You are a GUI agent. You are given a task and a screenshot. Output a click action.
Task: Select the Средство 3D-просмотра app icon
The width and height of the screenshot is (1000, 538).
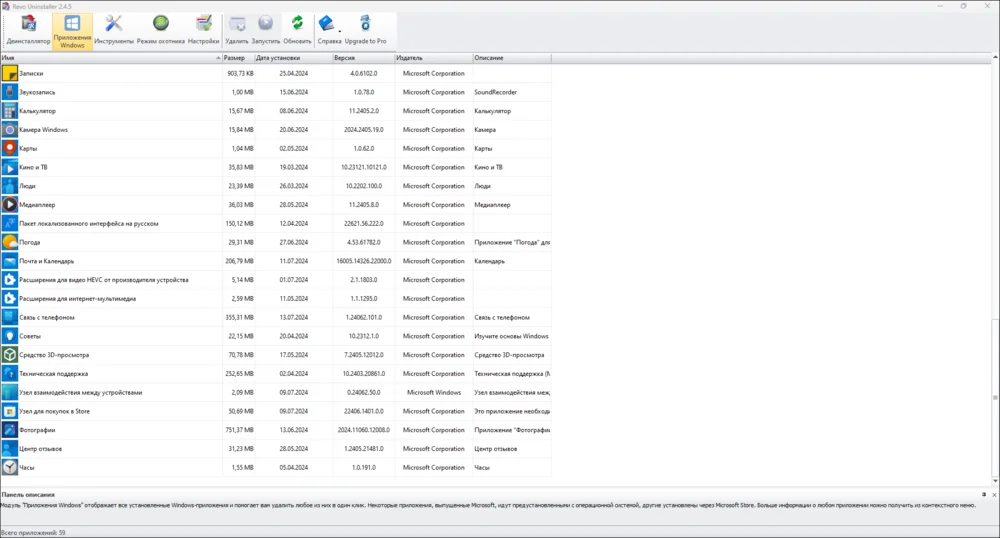[10, 355]
